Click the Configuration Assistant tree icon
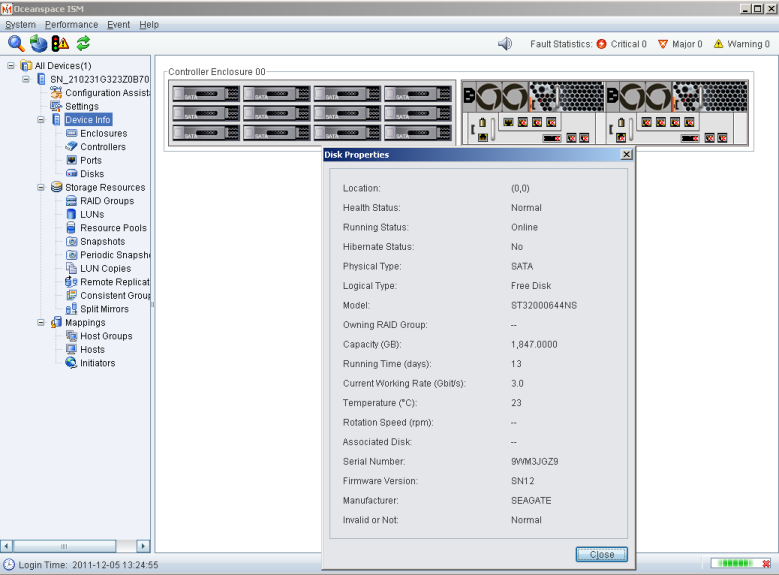779x575 pixels. [x=57, y=92]
